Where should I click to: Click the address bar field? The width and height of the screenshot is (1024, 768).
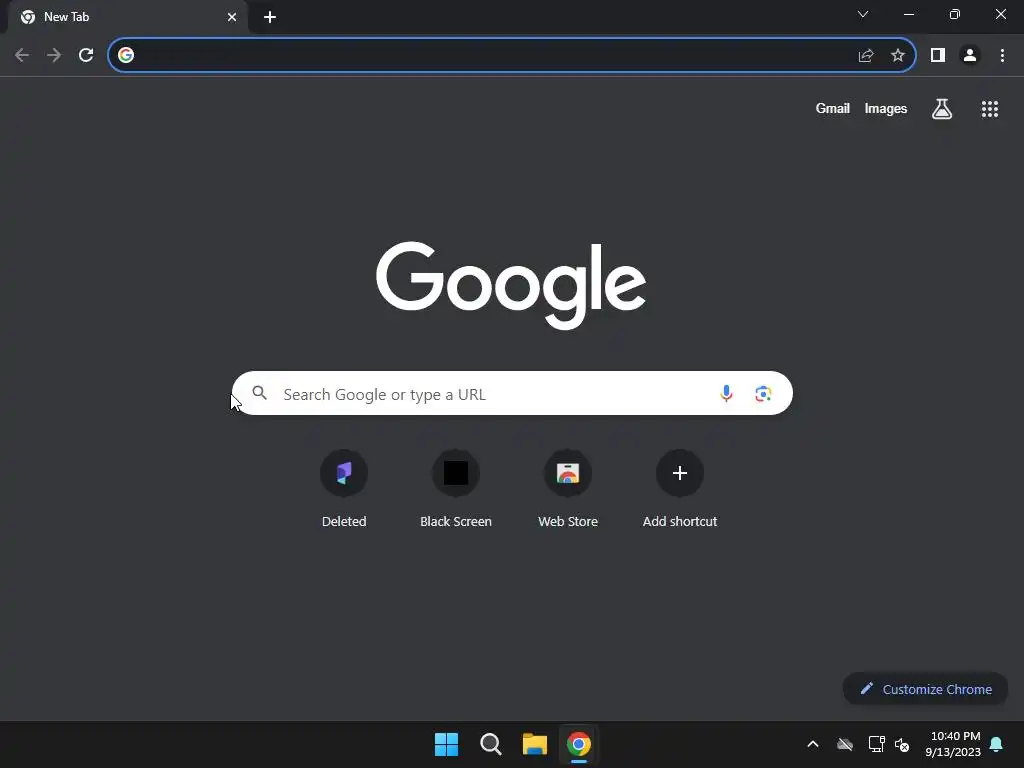coord(511,56)
